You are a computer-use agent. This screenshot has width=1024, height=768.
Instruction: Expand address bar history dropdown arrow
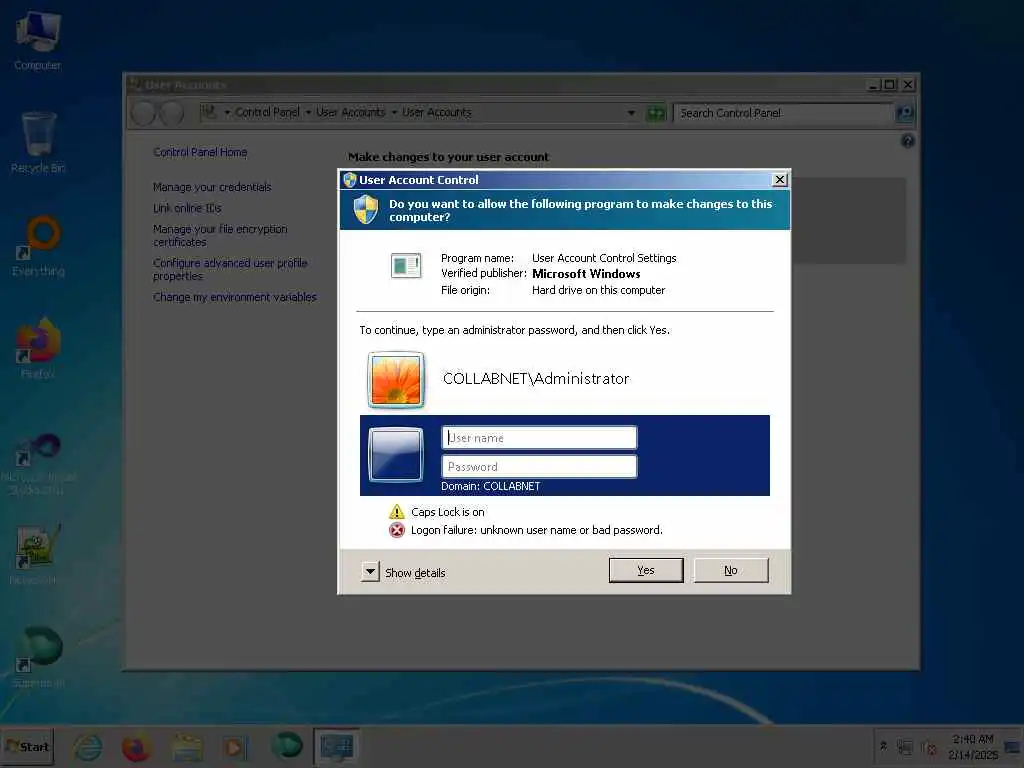coord(631,113)
